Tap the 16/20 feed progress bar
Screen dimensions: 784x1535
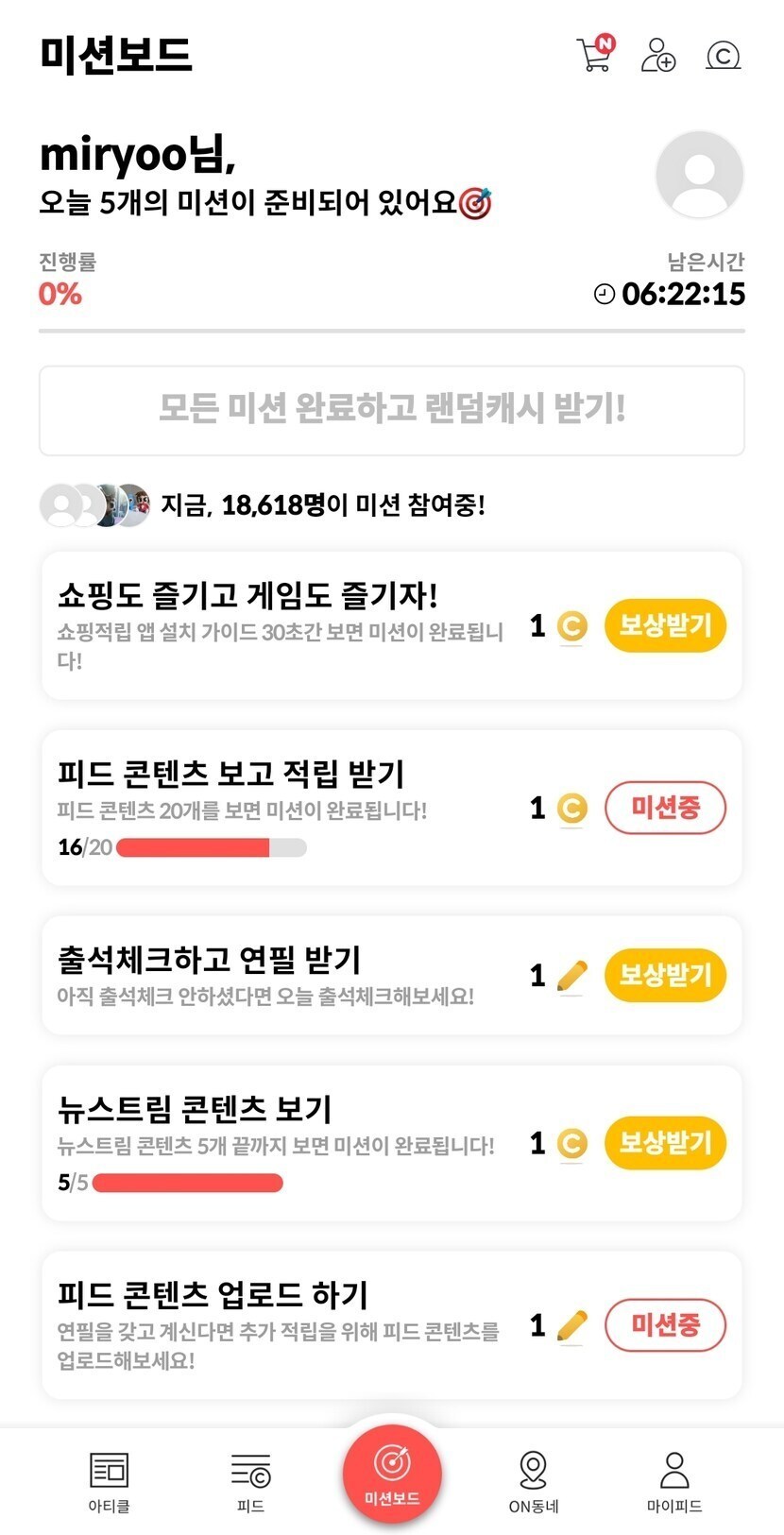[x=211, y=847]
